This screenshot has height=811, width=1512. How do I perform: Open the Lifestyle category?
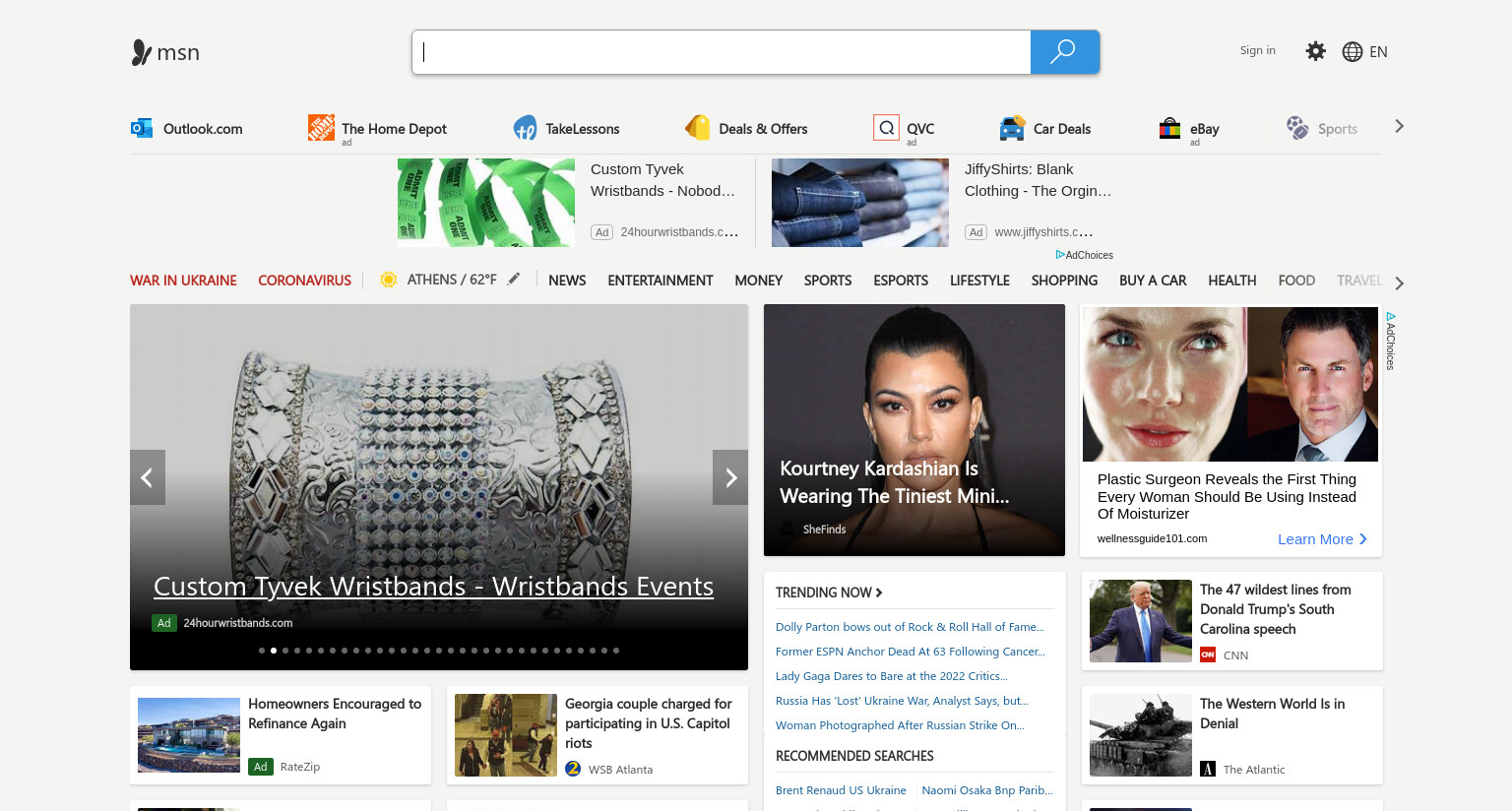point(979,281)
